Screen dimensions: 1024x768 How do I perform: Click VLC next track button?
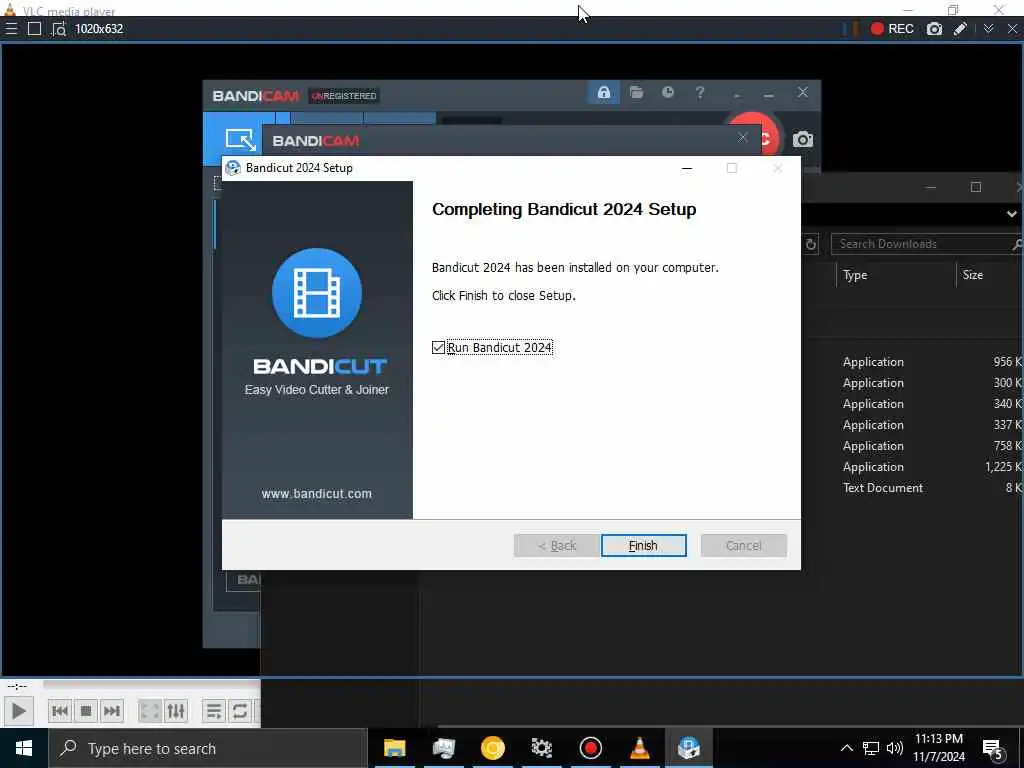click(112, 711)
